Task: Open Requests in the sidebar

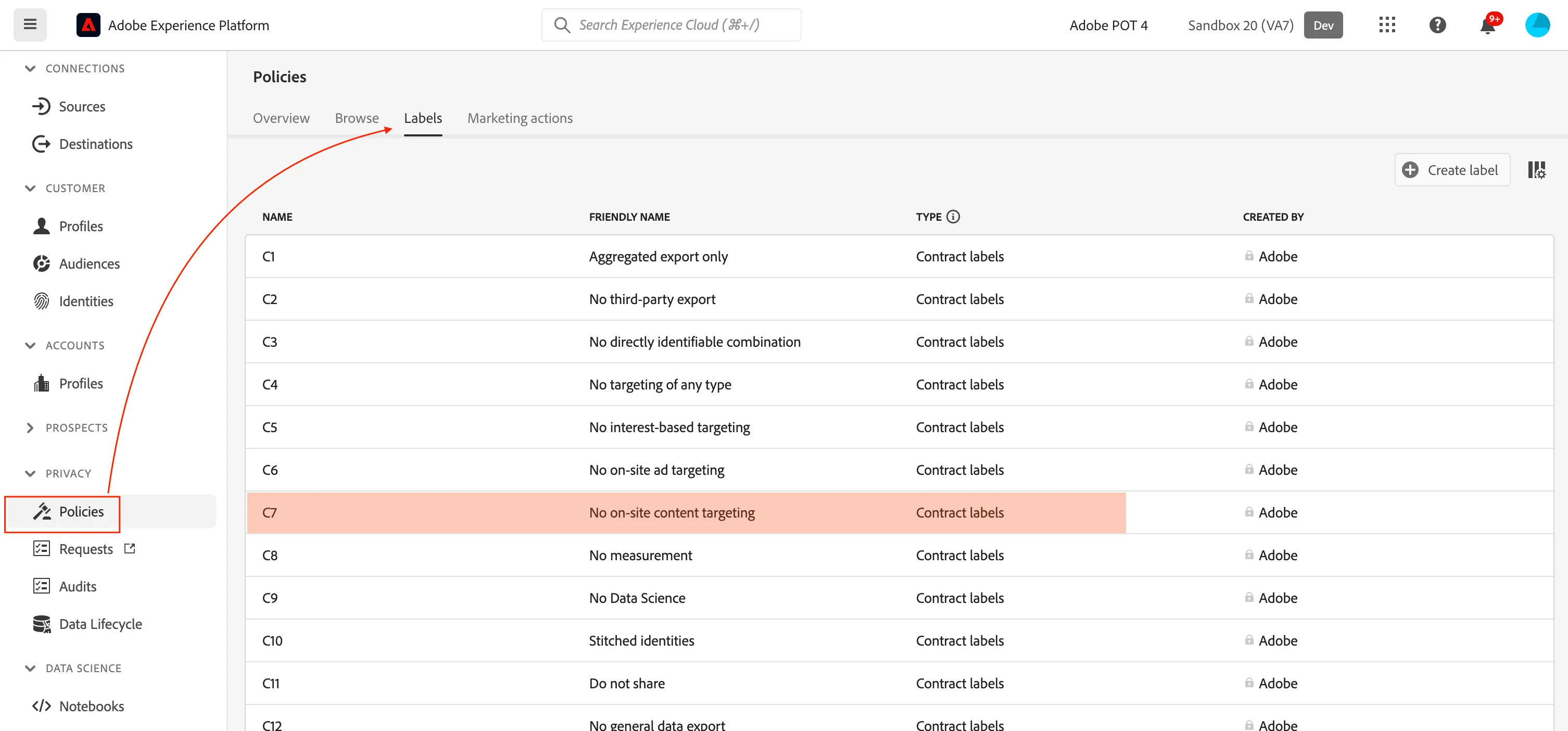Action: (86, 549)
